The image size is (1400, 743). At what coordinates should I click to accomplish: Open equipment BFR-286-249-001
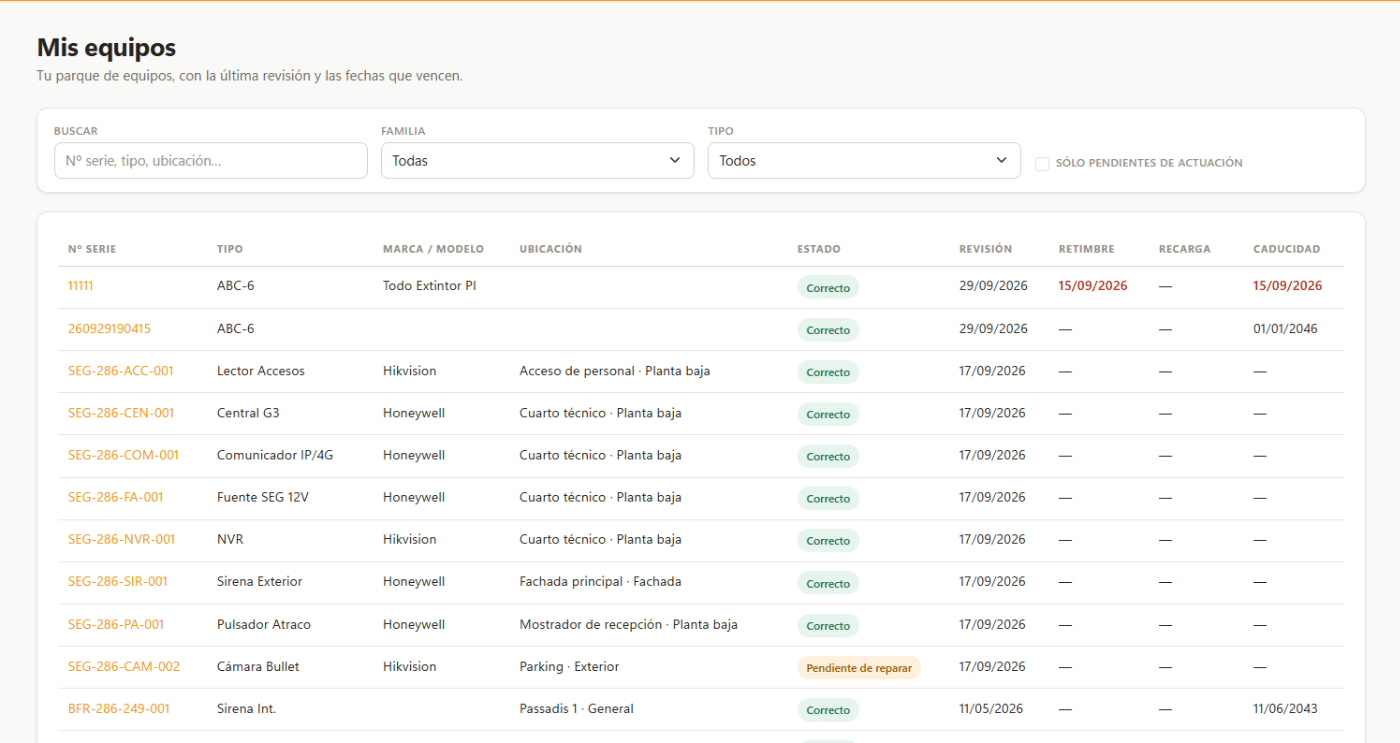(x=119, y=709)
